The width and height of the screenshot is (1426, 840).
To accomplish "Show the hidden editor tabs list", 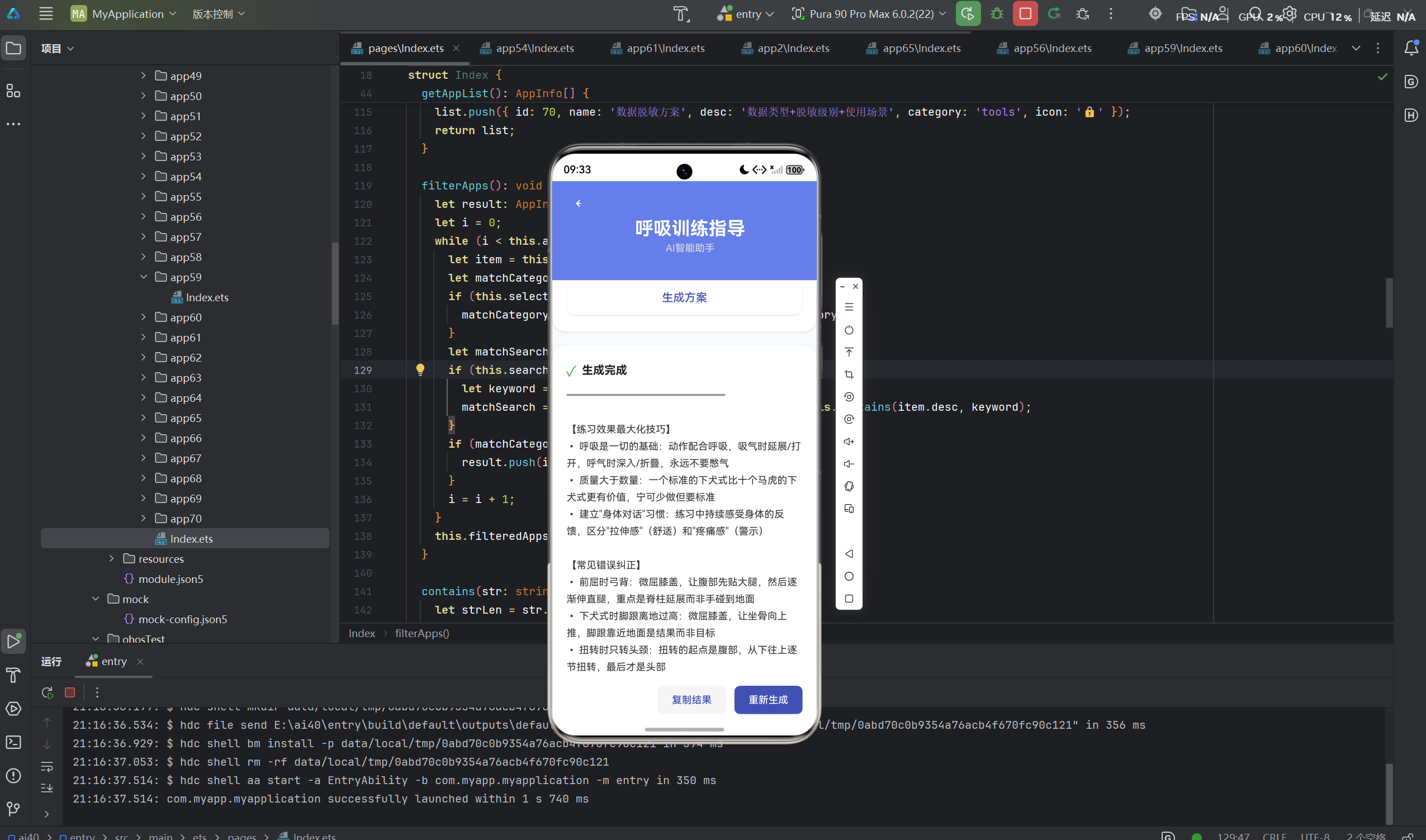I will (1356, 48).
